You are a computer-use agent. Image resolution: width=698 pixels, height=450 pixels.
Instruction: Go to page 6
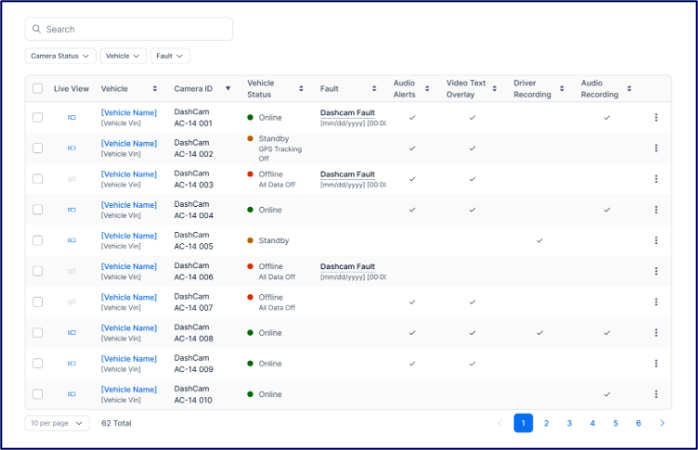click(638, 423)
